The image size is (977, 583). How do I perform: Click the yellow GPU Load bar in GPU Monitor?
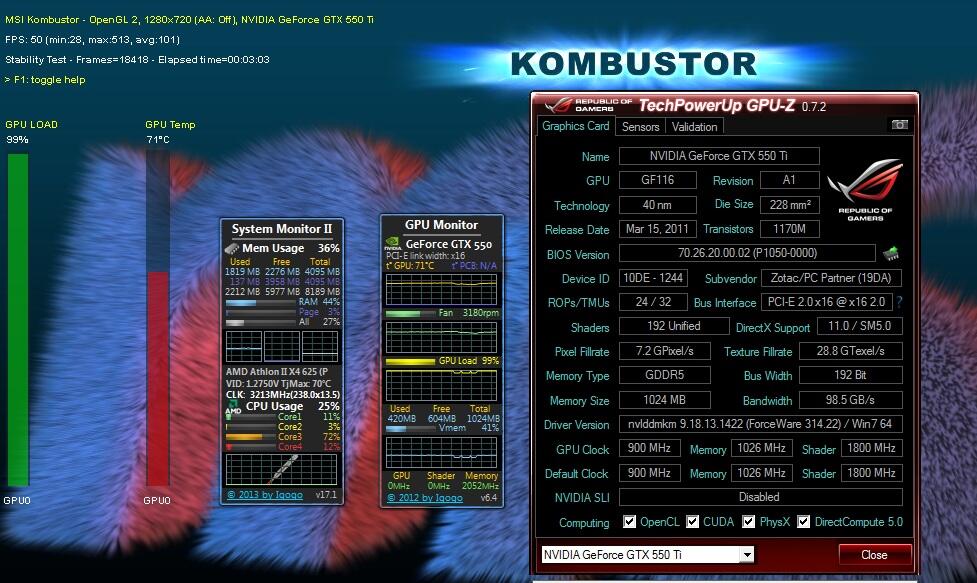pyautogui.click(x=411, y=361)
